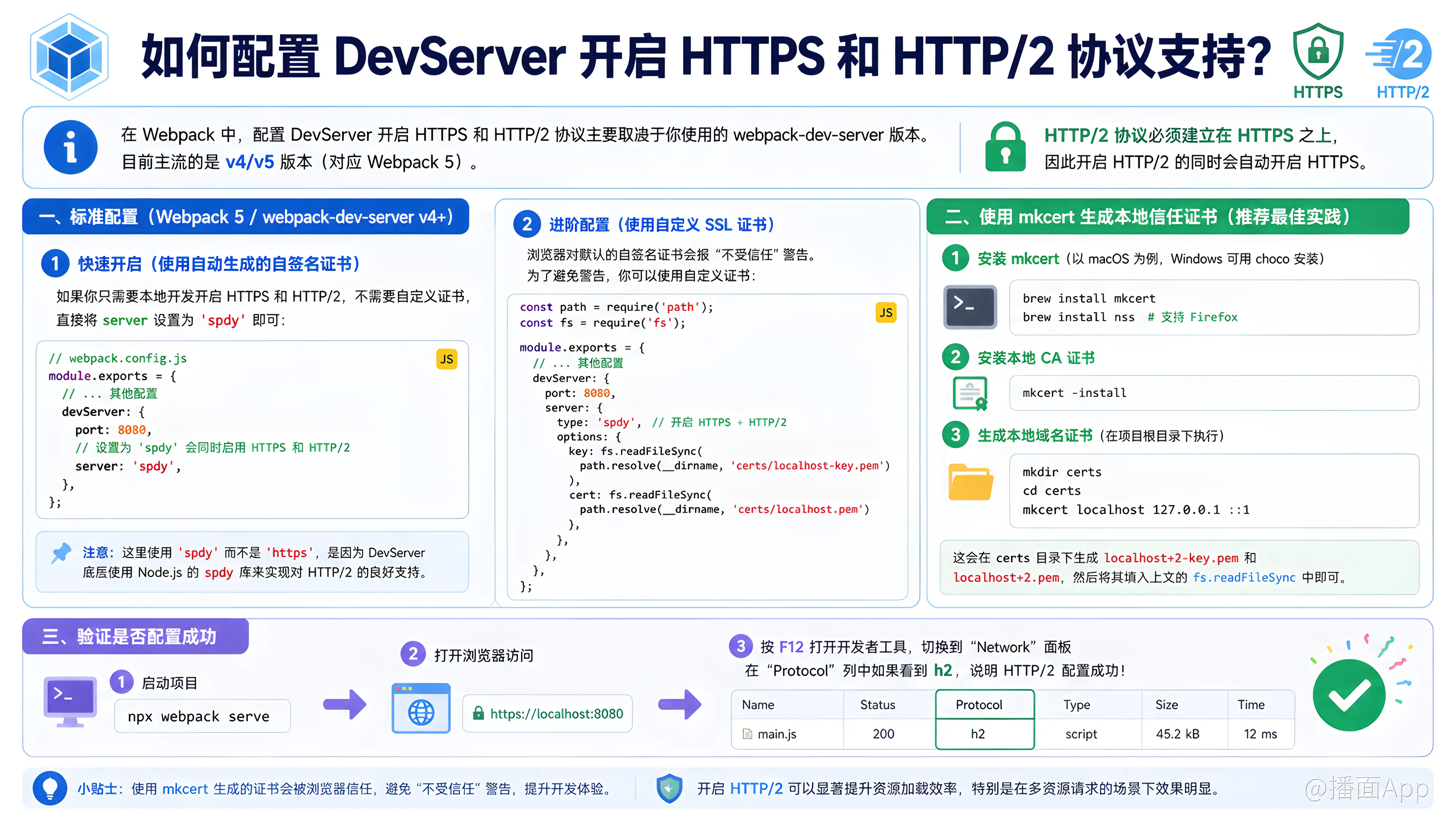Click the mkcert -install command box
Screen dimensions: 1456x819
coord(1214,393)
